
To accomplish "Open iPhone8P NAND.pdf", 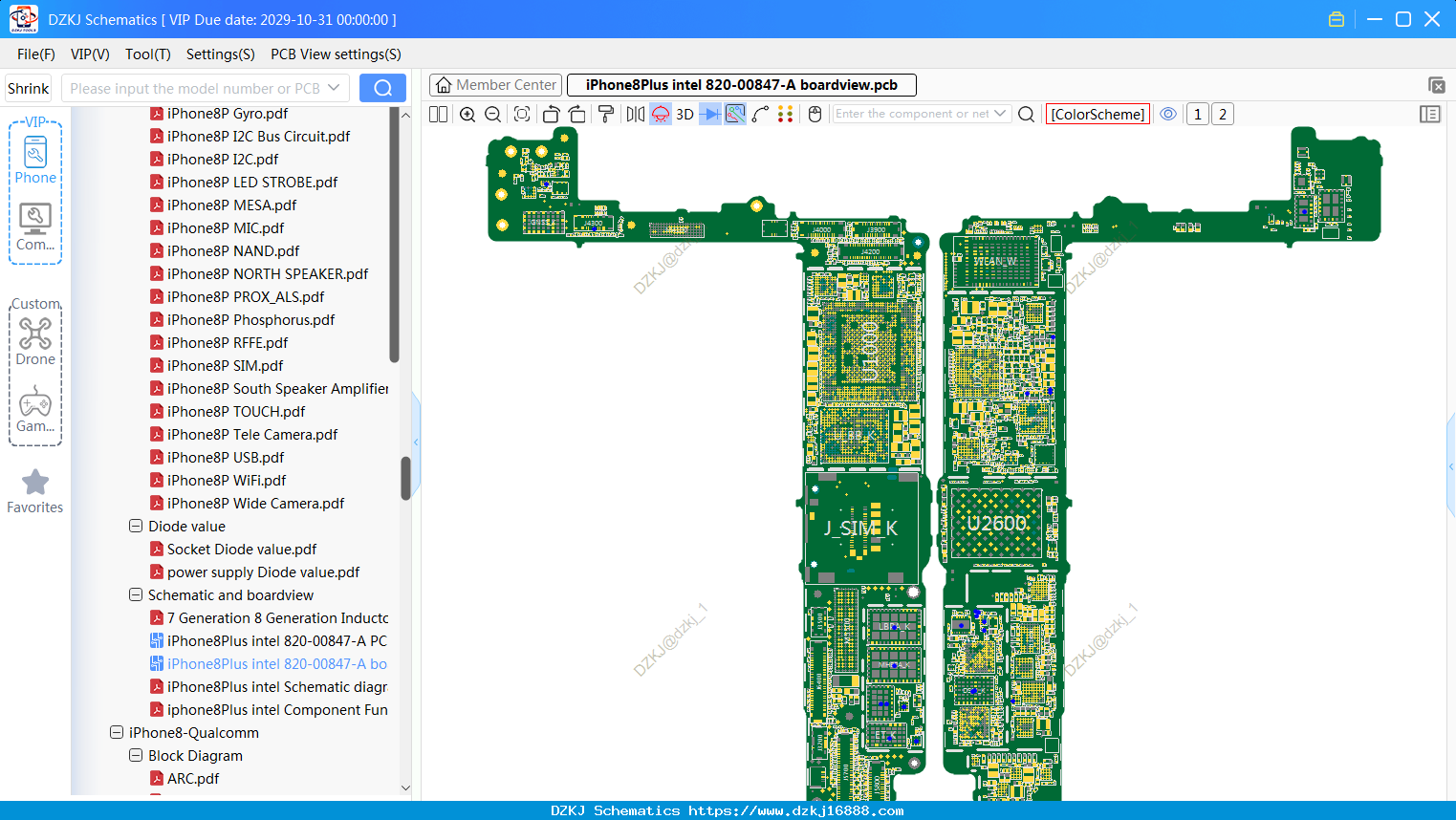I will [x=233, y=251].
